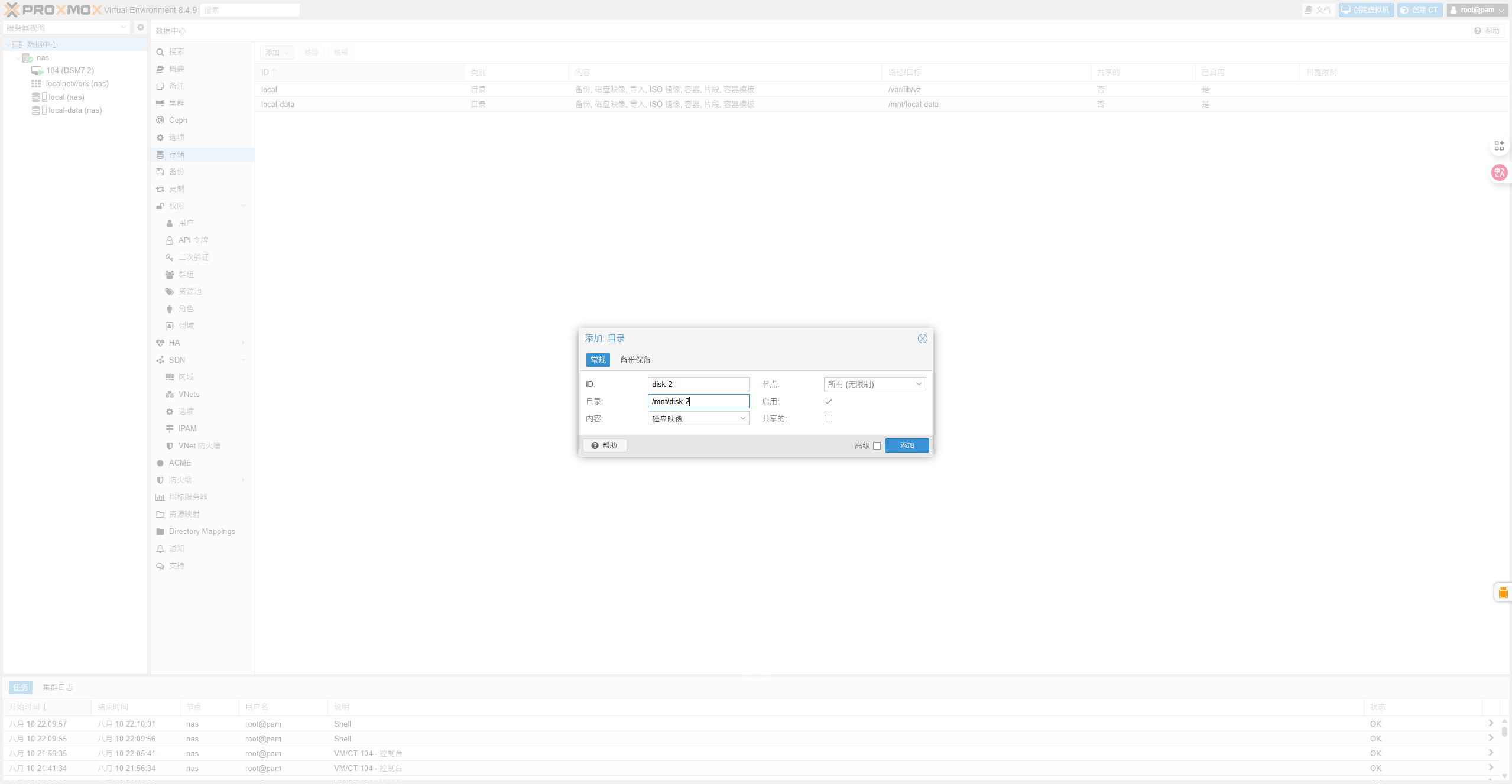
Task: Click the HA heartbeat icon
Action: (160, 343)
